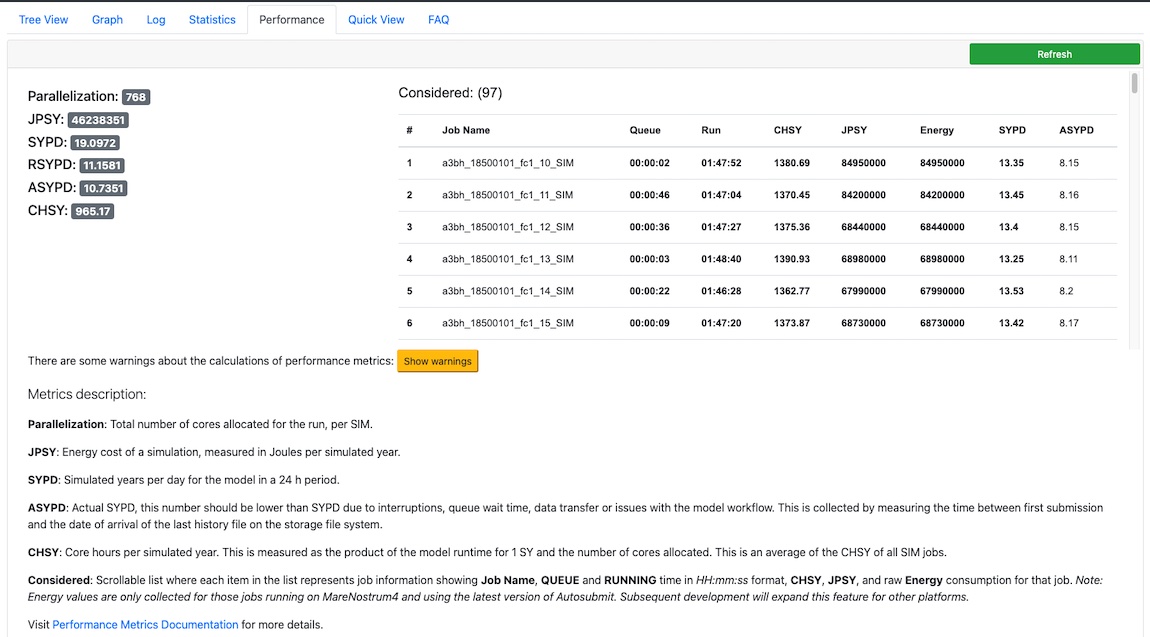Click run time 01:48:40

point(721,259)
